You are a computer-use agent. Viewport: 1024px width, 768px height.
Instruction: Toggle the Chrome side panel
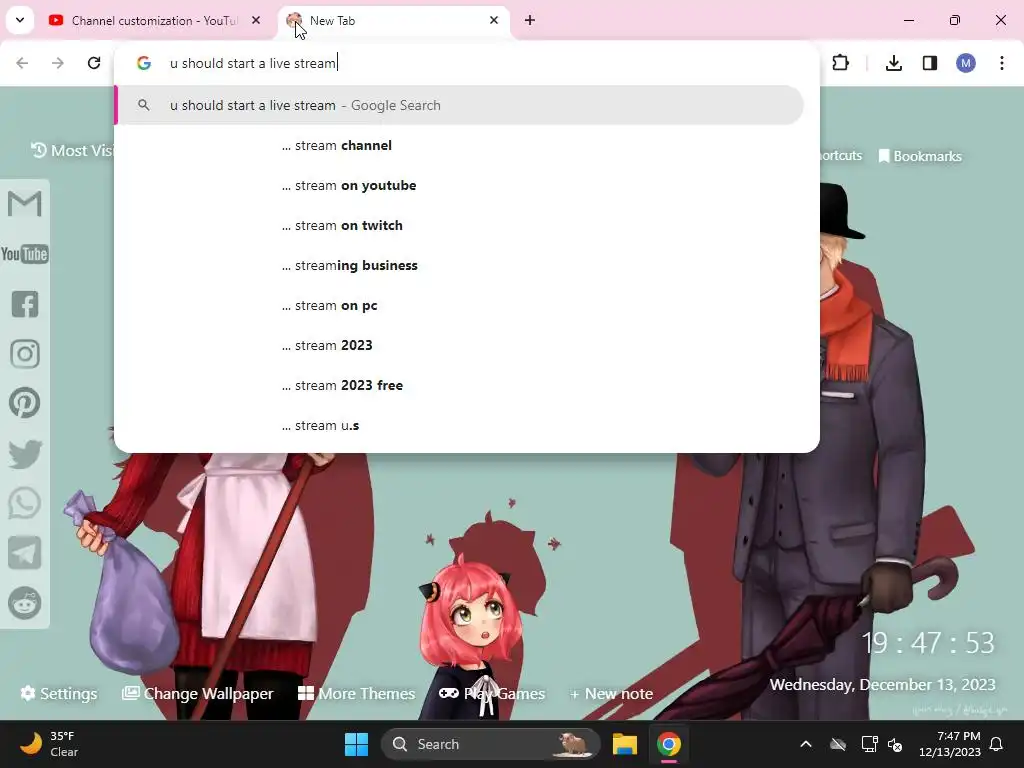pyautogui.click(x=930, y=63)
